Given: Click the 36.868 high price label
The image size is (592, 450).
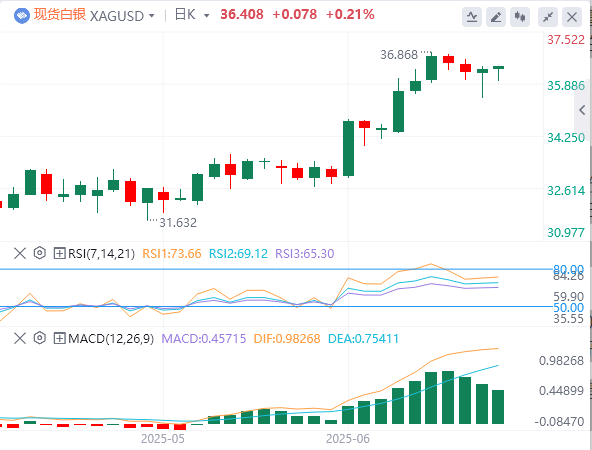Looking at the screenshot, I should point(399,55).
